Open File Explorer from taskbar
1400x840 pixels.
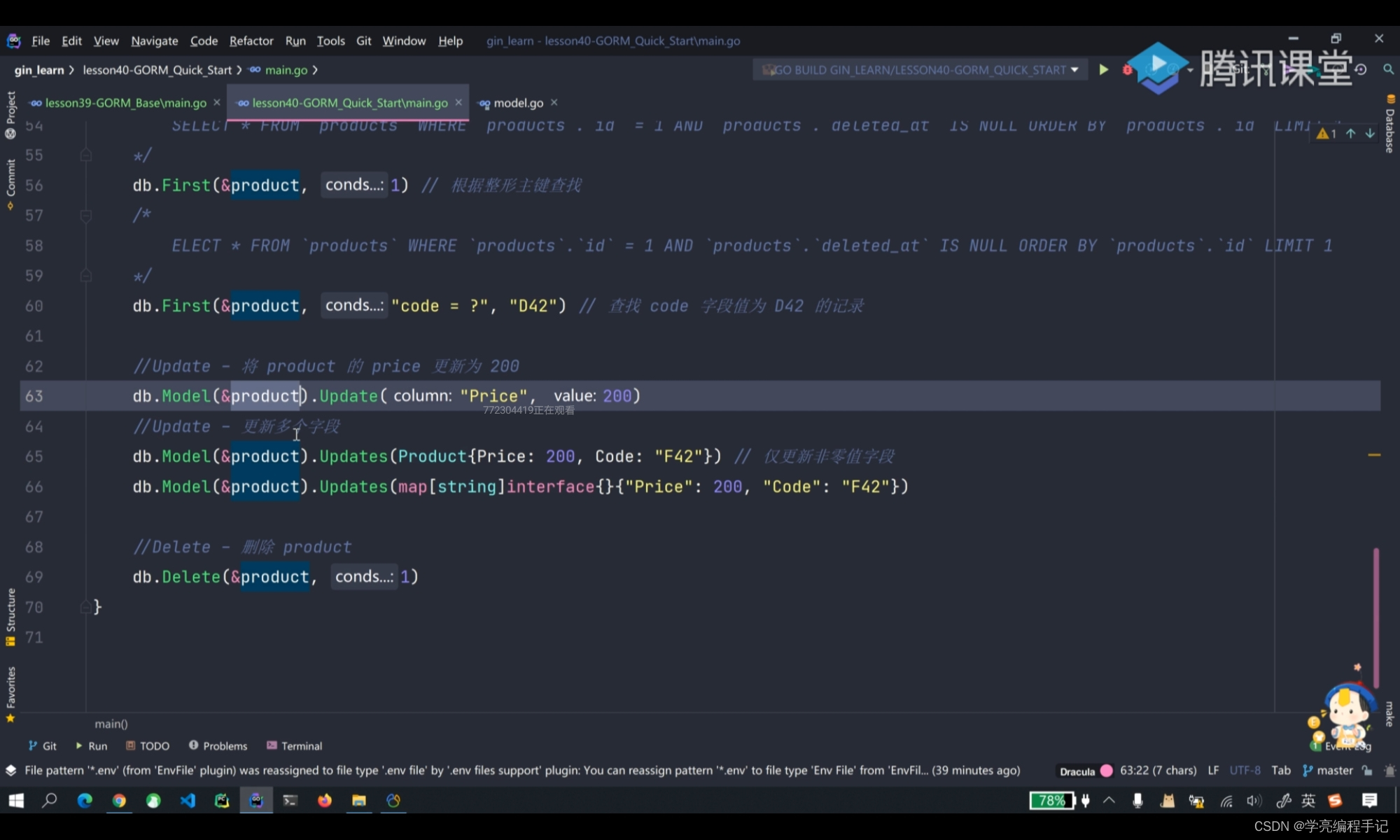pos(359,800)
